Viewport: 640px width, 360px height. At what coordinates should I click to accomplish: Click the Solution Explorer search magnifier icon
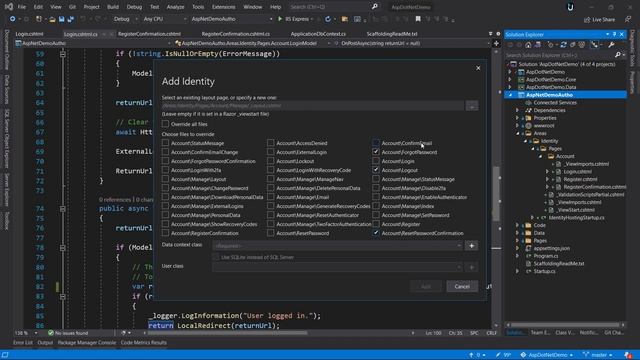click(618, 55)
